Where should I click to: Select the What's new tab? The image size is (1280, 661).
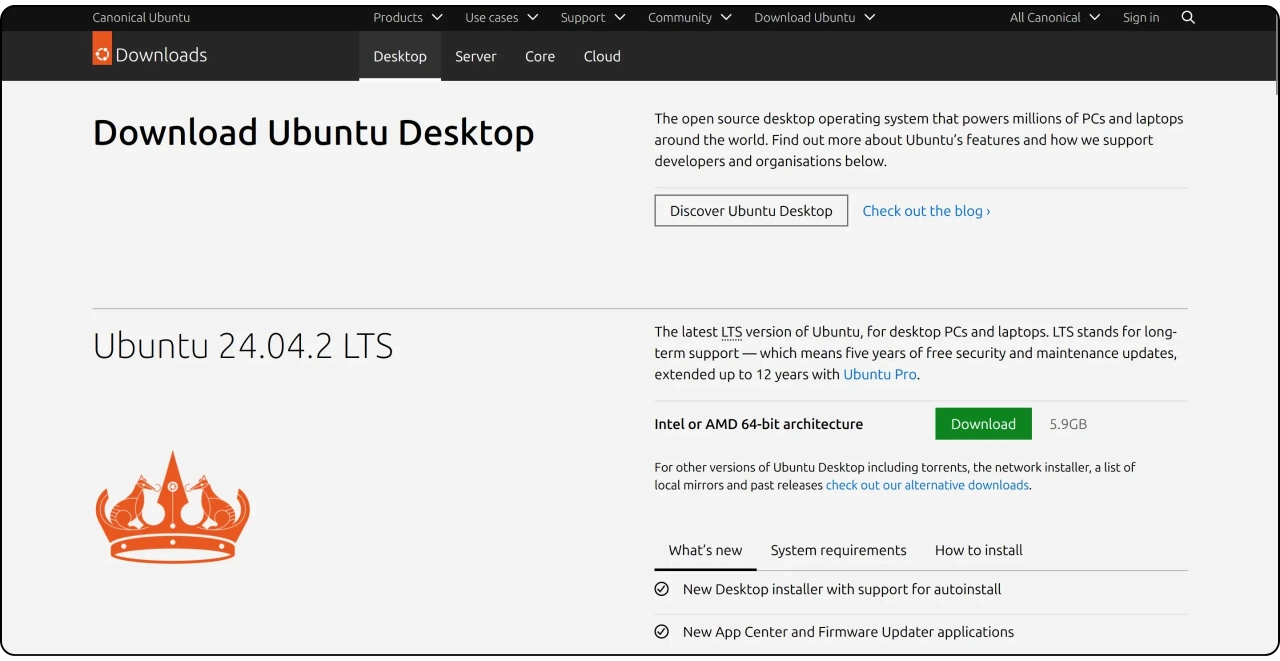705,550
